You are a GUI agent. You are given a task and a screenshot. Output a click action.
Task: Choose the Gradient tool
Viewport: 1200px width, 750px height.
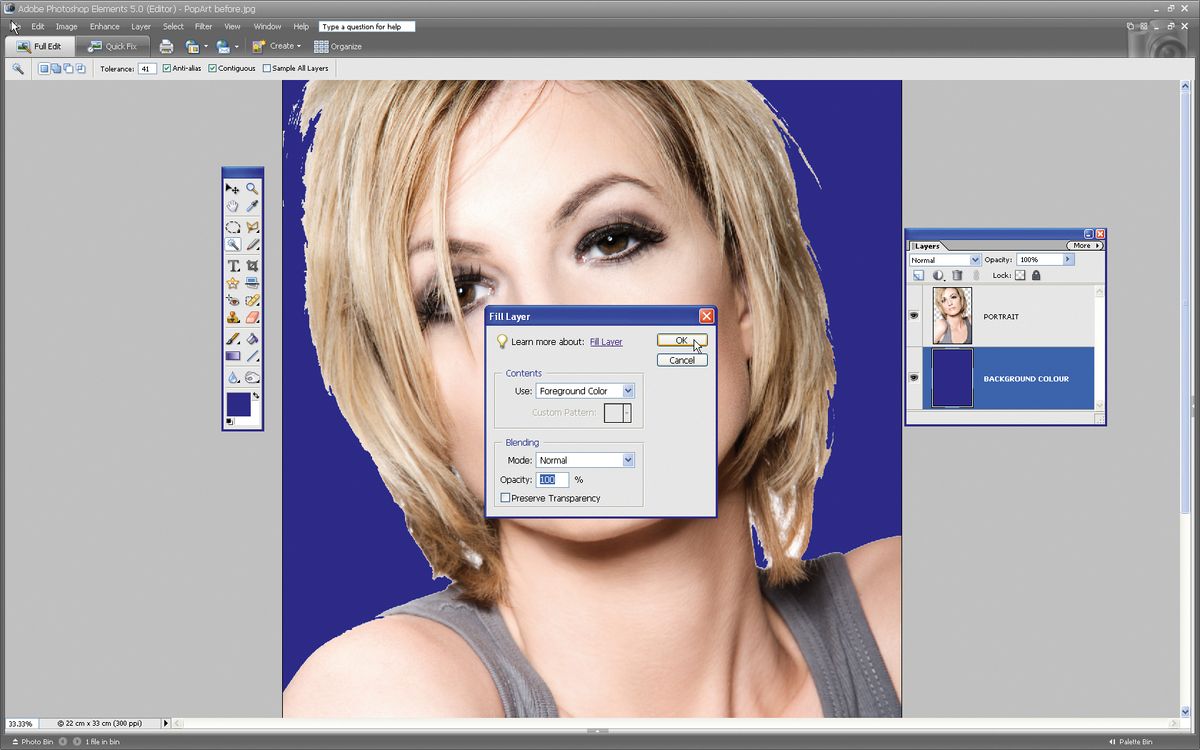(233, 356)
